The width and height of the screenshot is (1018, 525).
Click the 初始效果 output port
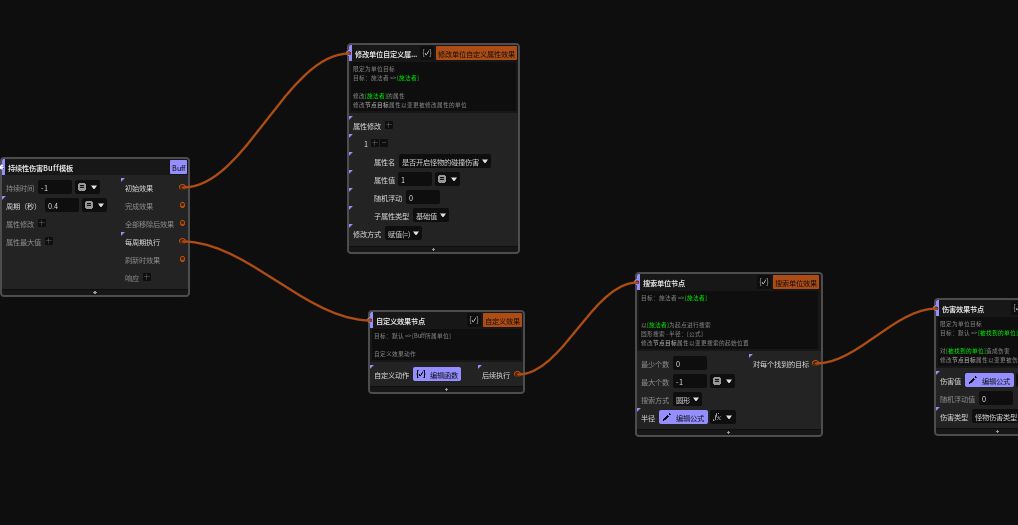pos(182,187)
